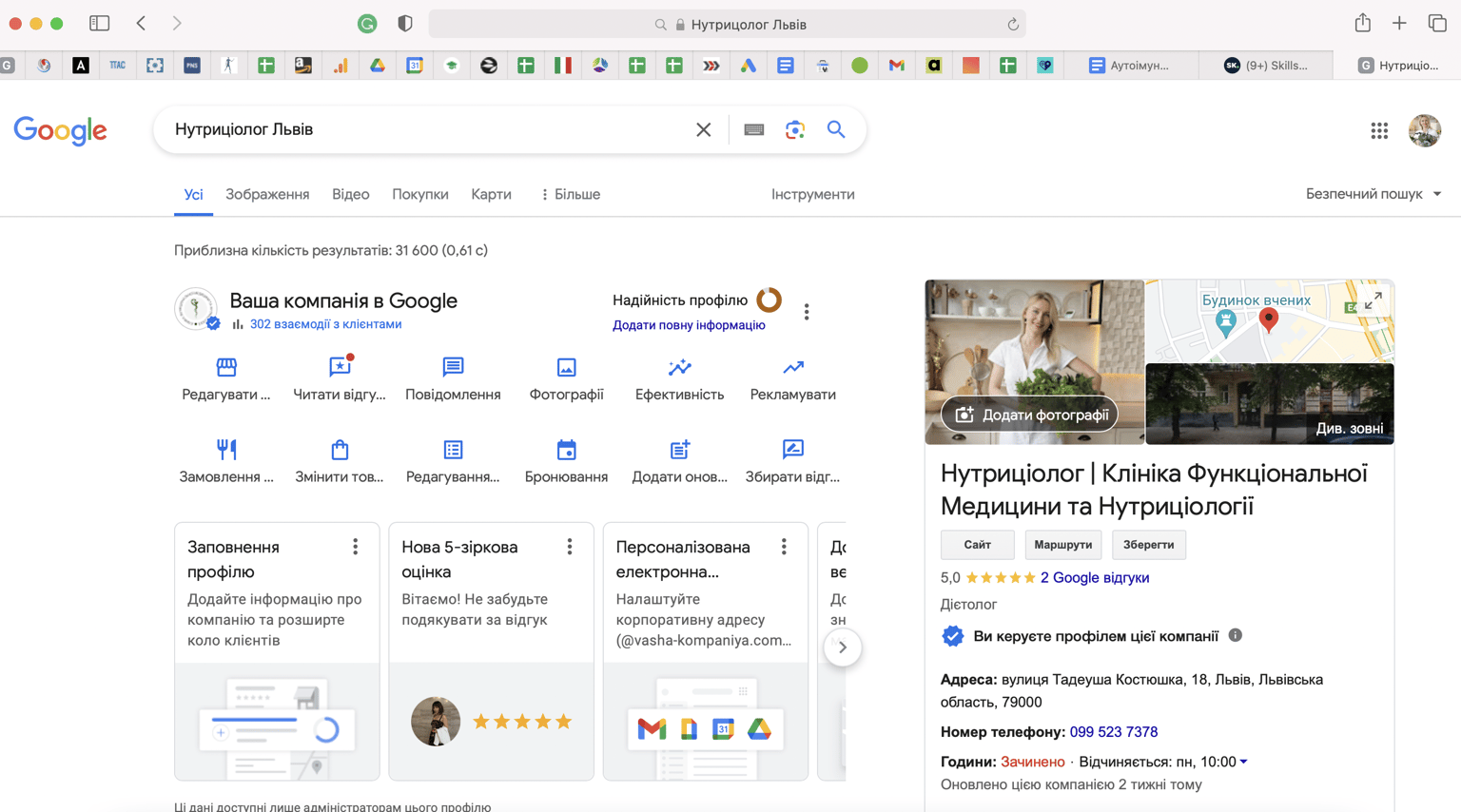This screenshot has width=1461, height=812.
Task: Reload the page with refresh icon
Action: coord(1013,25)
